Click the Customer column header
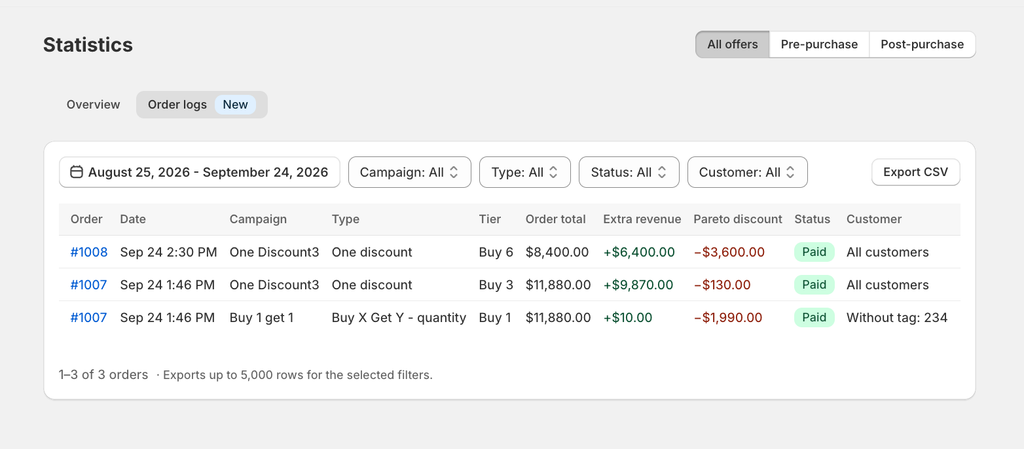The height and width of the screenshot is (449, 1024). coord(874,219)
